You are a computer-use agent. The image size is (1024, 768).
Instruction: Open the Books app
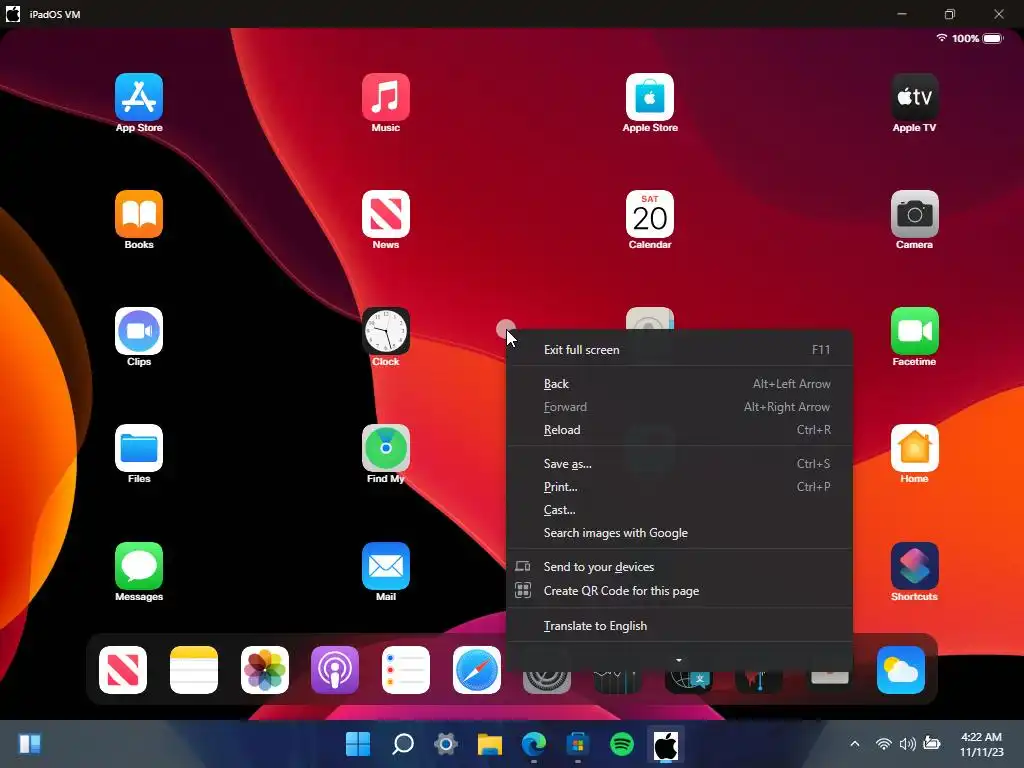pyautogui.click(x=138, y=214)
